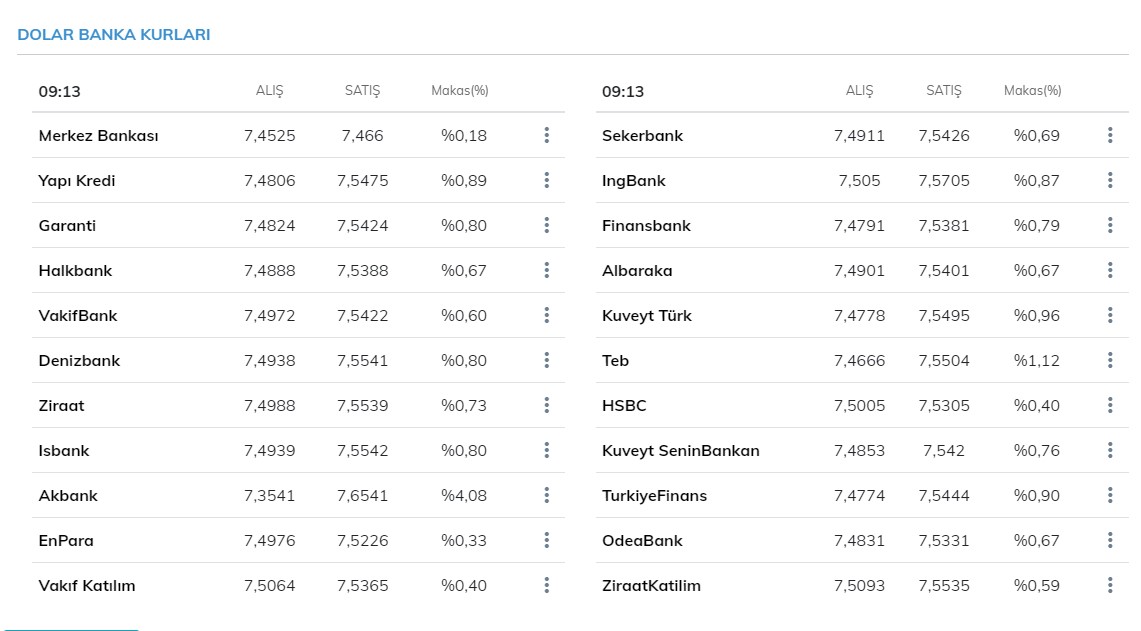Image resolution: width=1141 pixels, height=631 pixels.
Task: Click the DOLAR BANKA KURLARI heading
Action: pyautogui.click(x=114, y=34)
